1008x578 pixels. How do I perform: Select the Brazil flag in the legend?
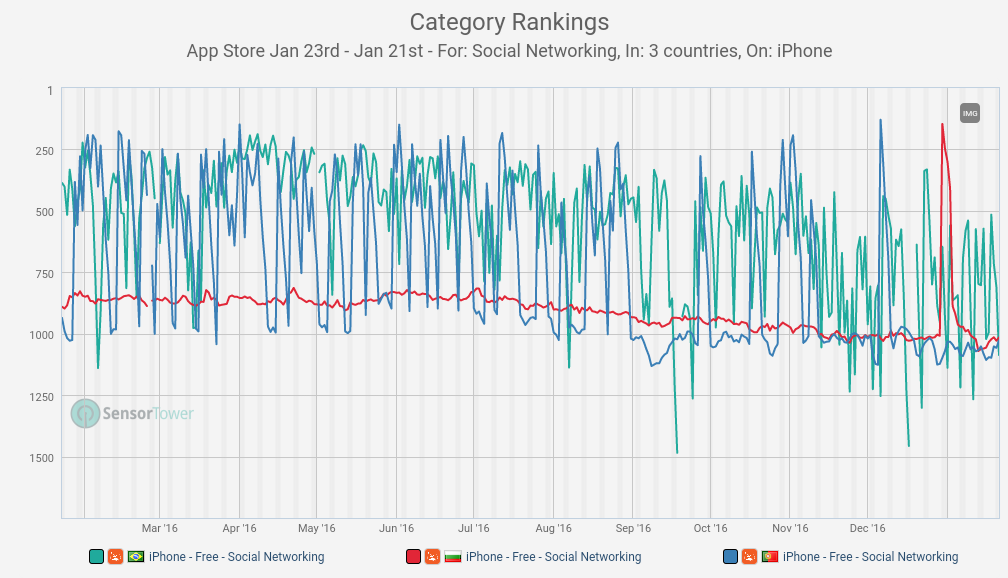136,557
